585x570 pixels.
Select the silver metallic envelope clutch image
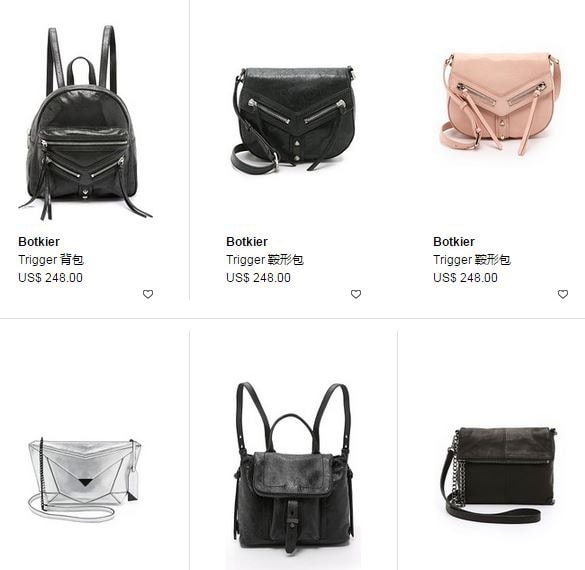click(x=85, y=480)
